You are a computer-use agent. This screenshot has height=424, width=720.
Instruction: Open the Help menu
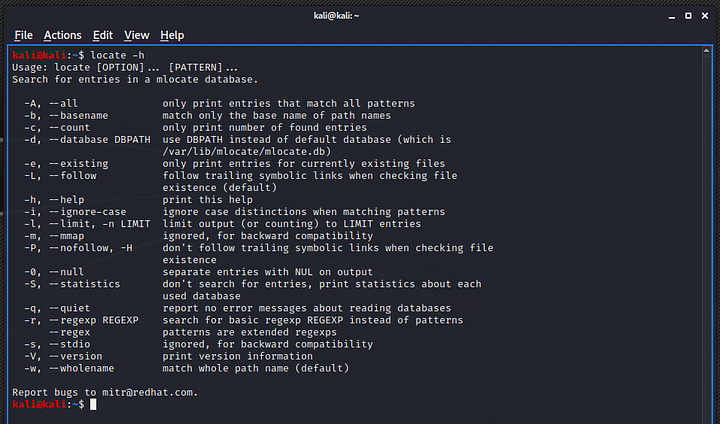tap(172, 35)
